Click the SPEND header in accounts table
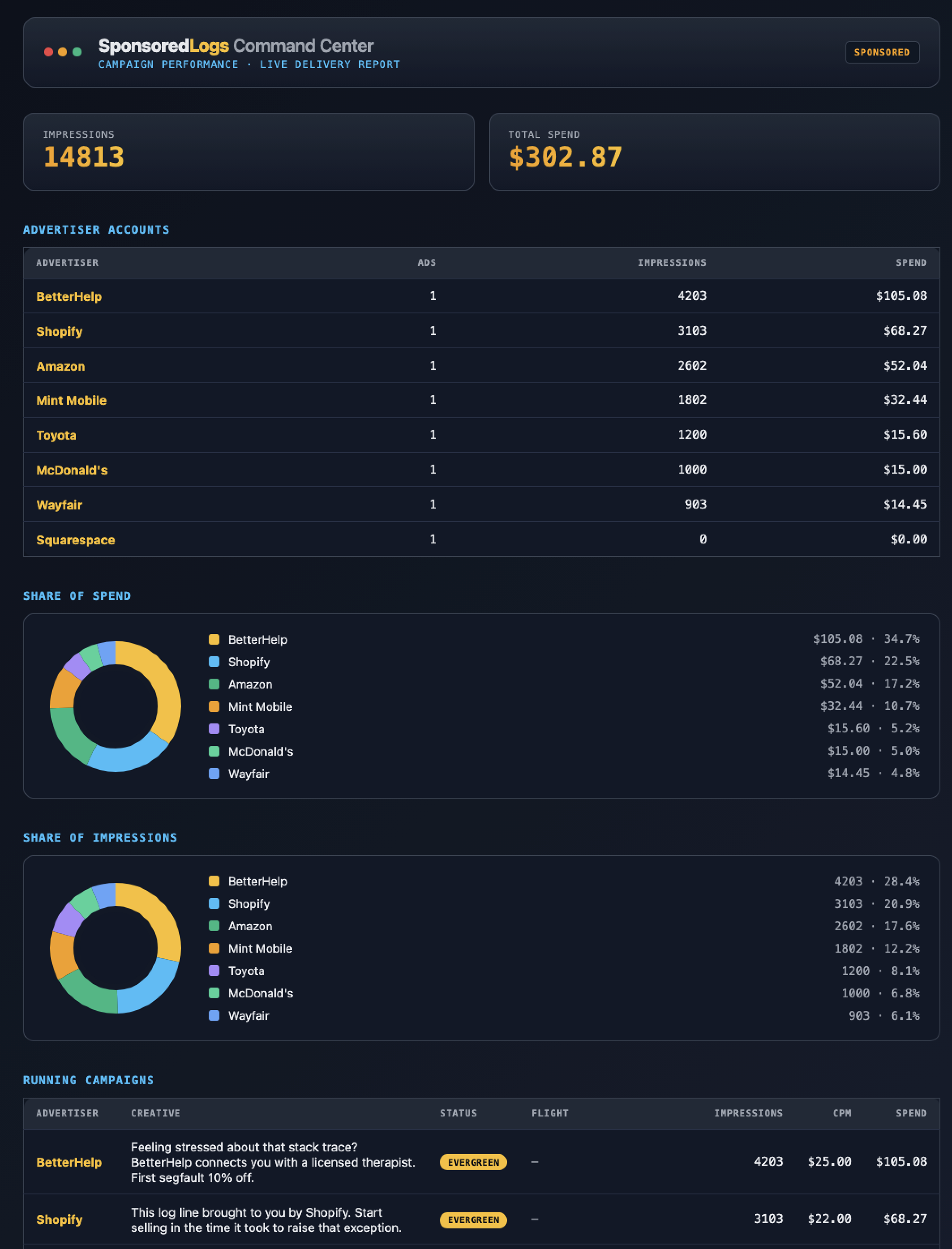The width and height of the screenshot is (952, 1249). click(911, 263)
